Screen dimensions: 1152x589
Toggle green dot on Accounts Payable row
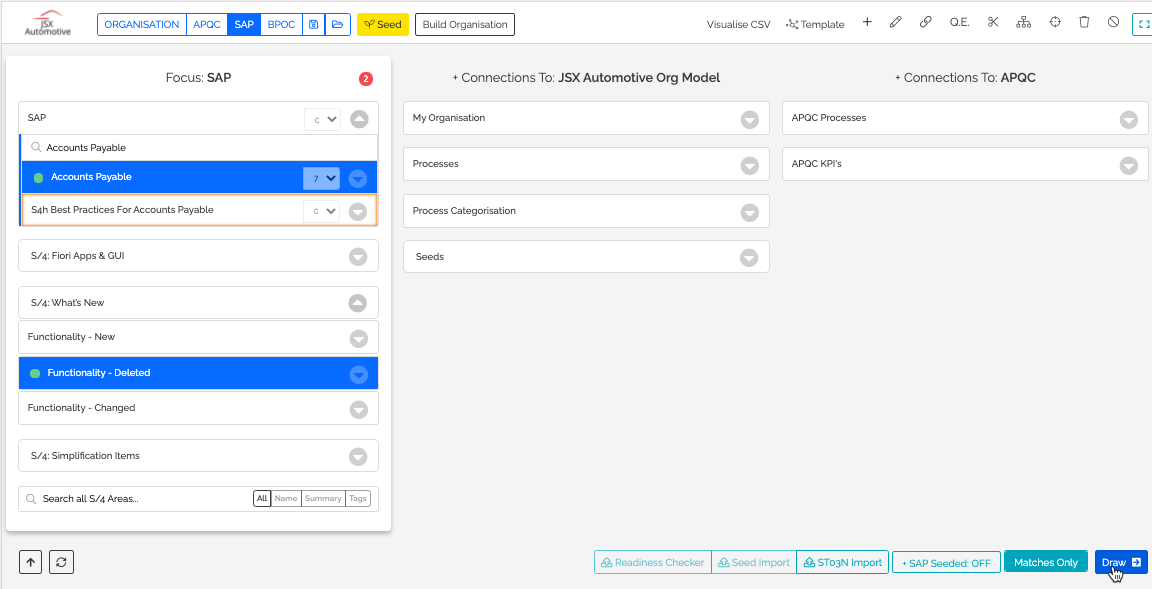pyautogui.click(x=38, y=178)
